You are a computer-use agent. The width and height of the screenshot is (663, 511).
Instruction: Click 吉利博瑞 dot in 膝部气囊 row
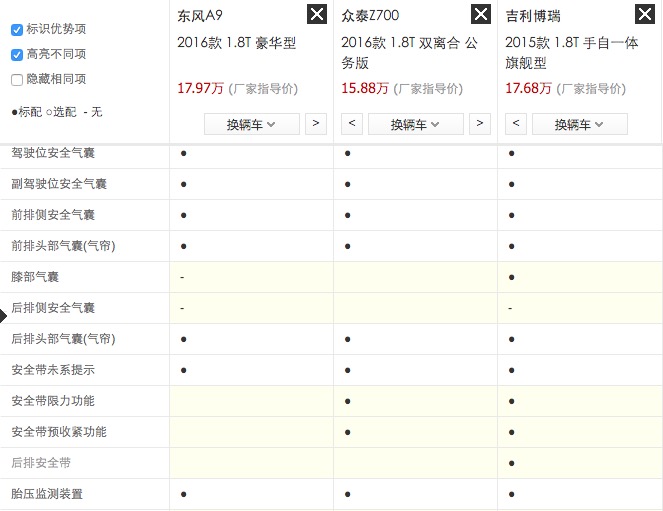pos(512,277)
